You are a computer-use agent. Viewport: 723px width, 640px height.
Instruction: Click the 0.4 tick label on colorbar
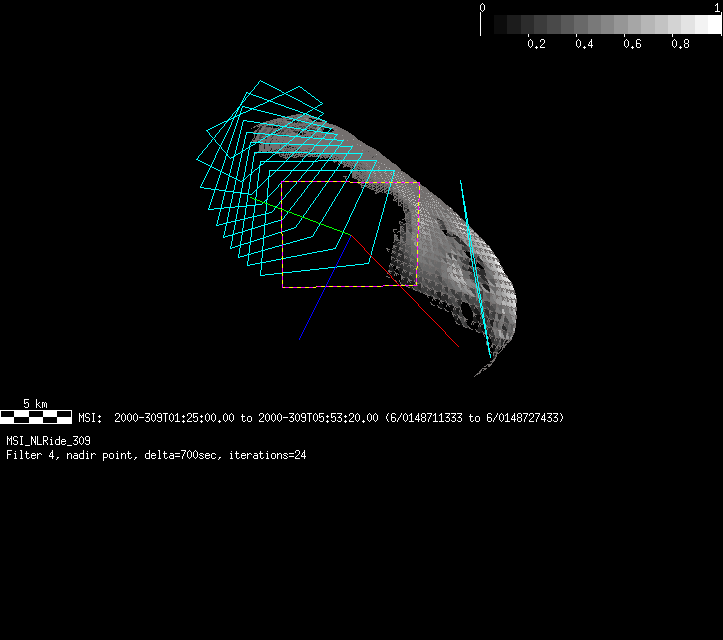tap(585, 44)
